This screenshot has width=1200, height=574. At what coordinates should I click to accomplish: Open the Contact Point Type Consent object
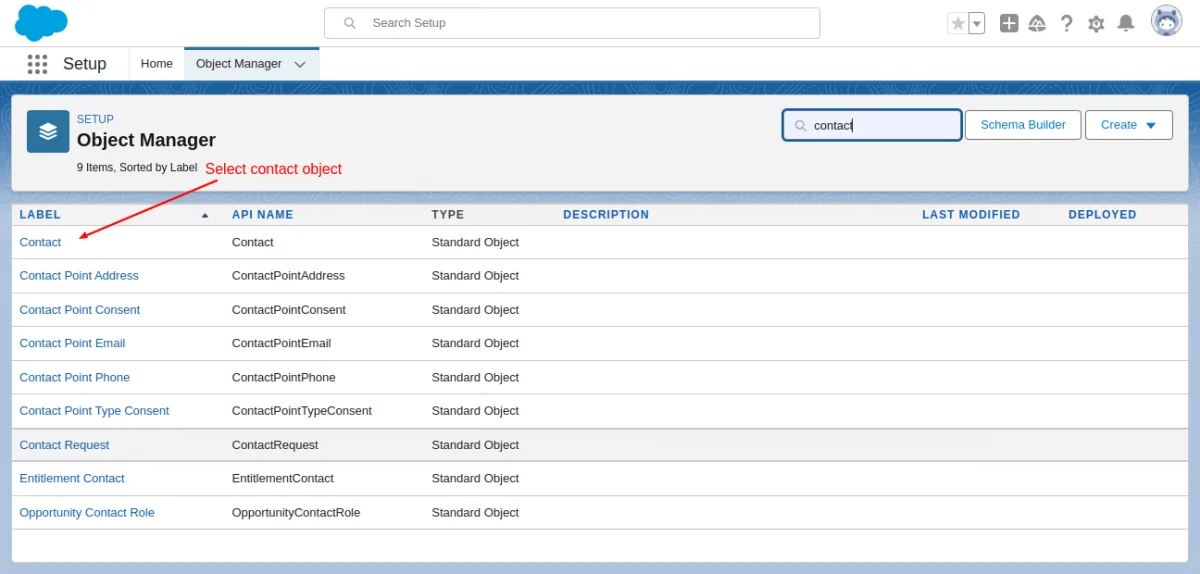(x=94, y=410)
